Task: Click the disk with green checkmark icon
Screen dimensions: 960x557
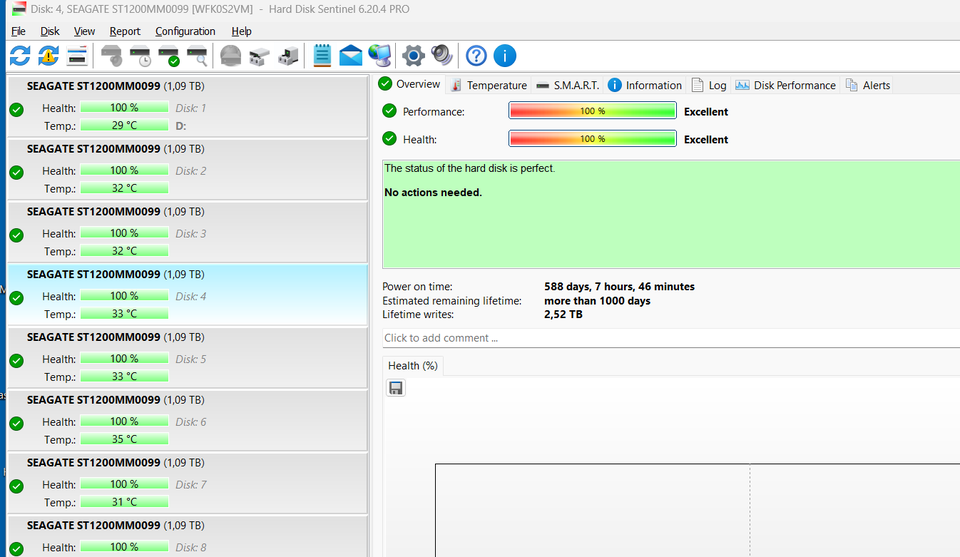Action: click(168, 56)
